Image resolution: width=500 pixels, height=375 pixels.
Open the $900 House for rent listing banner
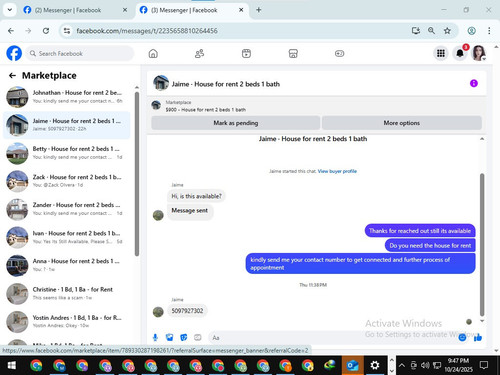(317, 106)
